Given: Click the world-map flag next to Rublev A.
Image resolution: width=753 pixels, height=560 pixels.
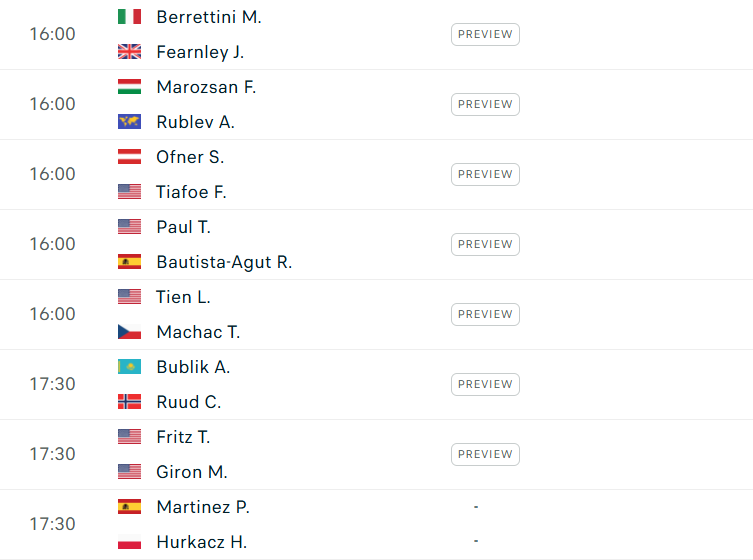Looking at the screenshot, I should pos(129,122).
